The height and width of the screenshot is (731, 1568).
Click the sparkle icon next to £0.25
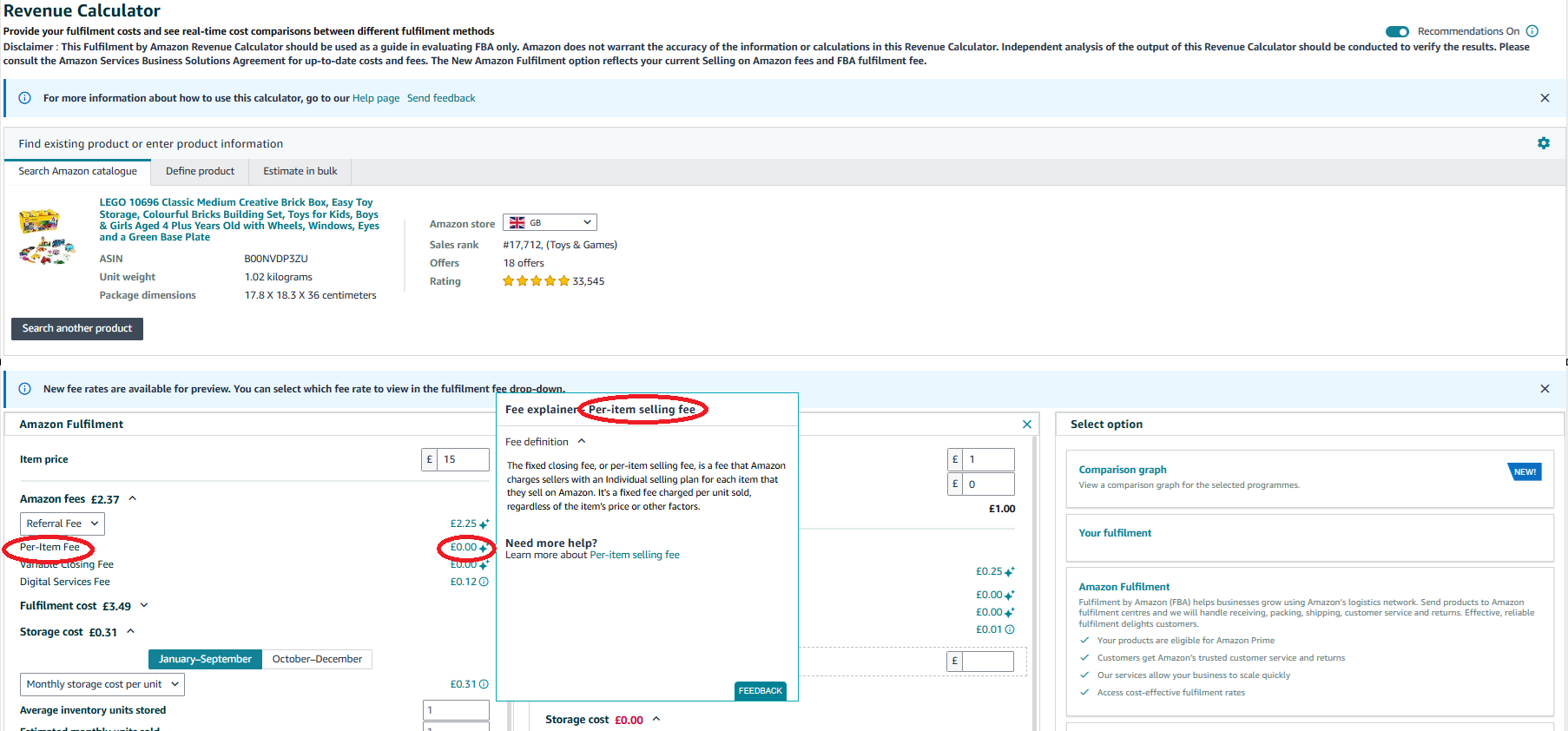click(x=1009, y=572)
